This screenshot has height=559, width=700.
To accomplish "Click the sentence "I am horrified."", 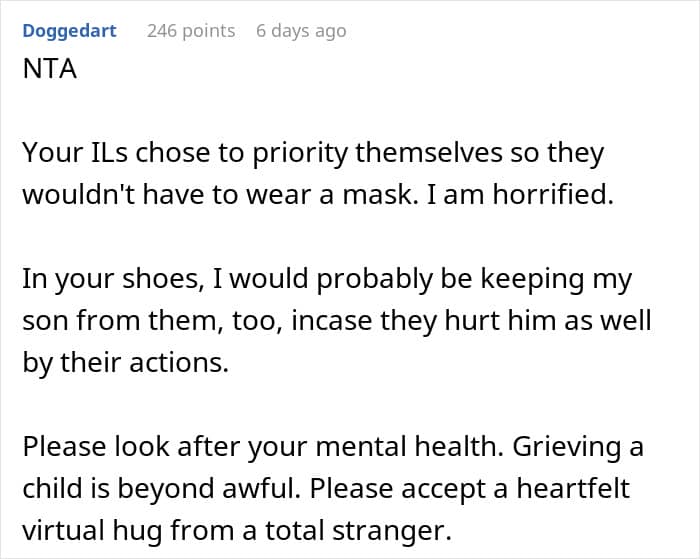I will (x=520, y=195).
